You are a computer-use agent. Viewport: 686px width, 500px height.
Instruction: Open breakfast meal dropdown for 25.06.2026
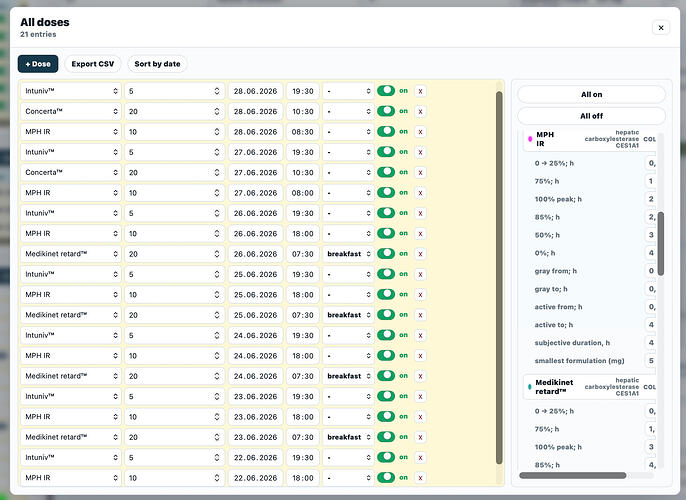click(348, 315)
